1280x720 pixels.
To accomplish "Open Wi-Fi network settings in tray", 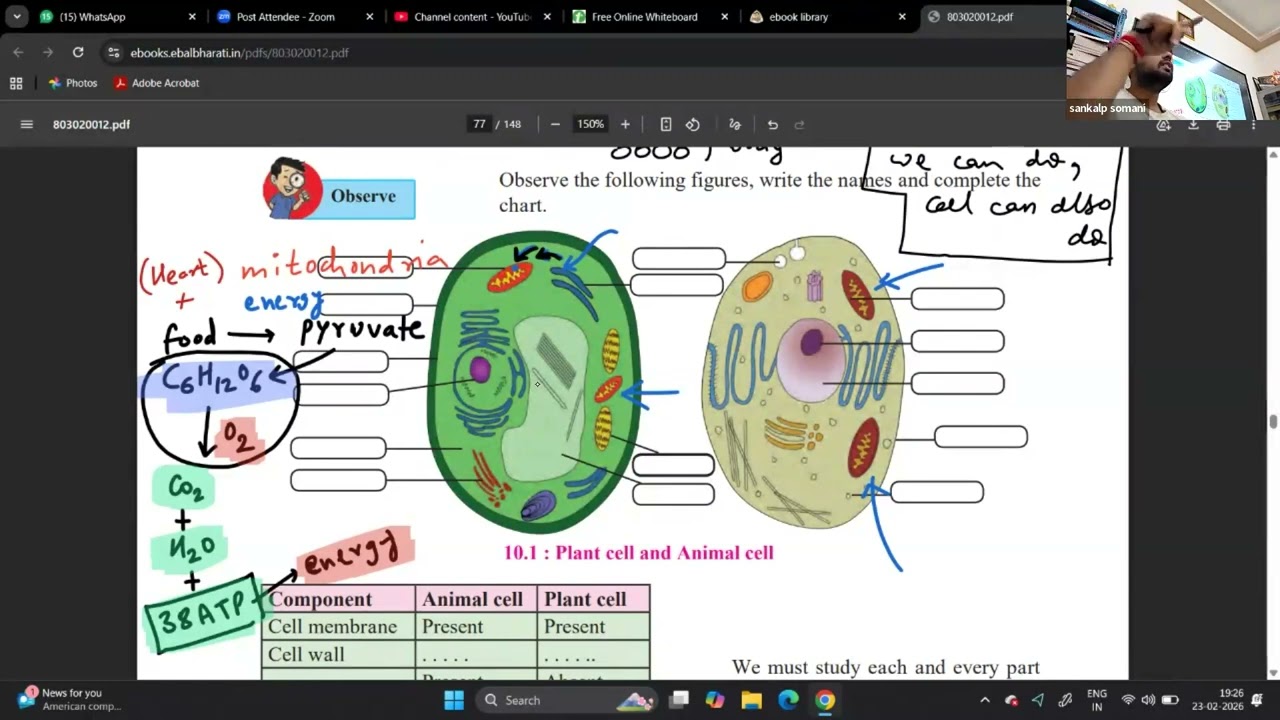I will point(1128,700).
